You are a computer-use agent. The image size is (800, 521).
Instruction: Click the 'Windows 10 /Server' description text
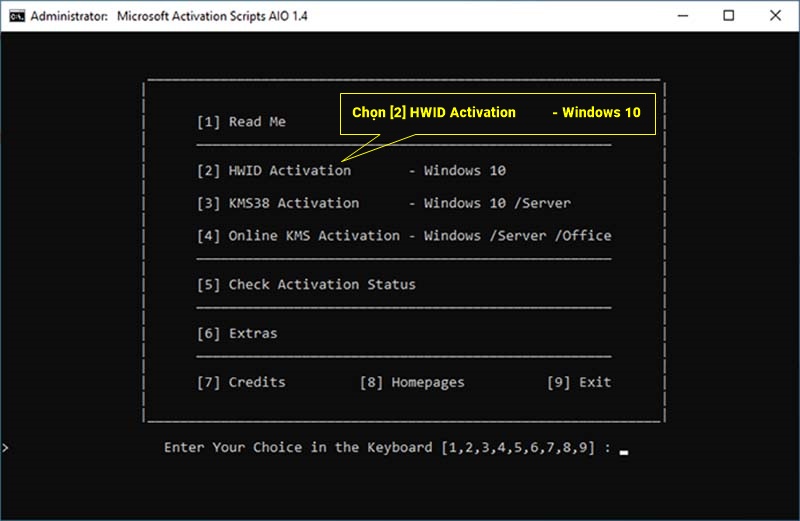(497, 203)
